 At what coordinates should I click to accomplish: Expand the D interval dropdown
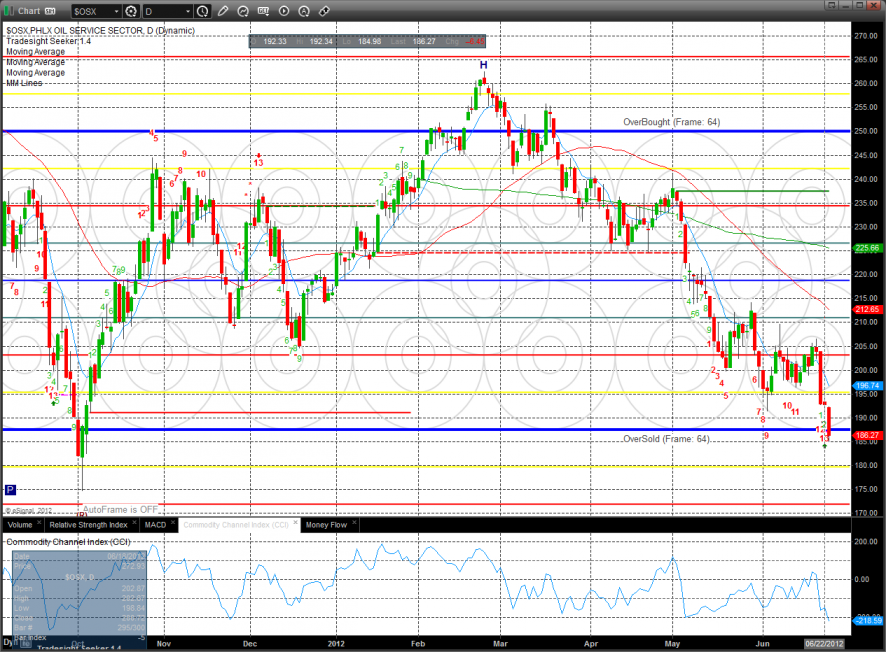click(188, 11)
